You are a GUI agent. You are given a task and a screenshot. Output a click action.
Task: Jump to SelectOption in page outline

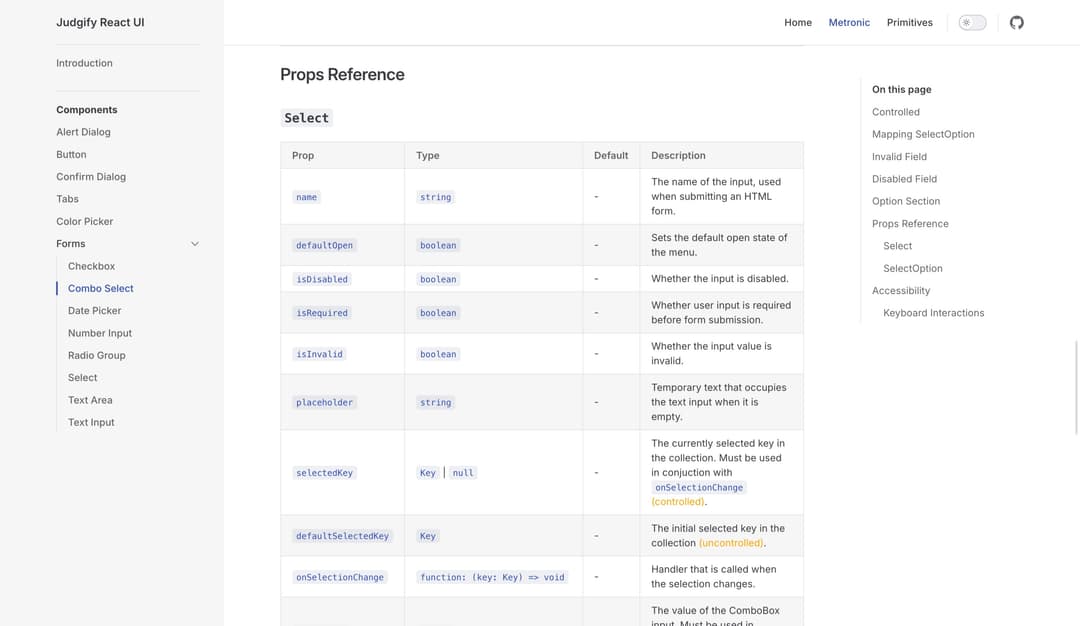click(913, 269)
